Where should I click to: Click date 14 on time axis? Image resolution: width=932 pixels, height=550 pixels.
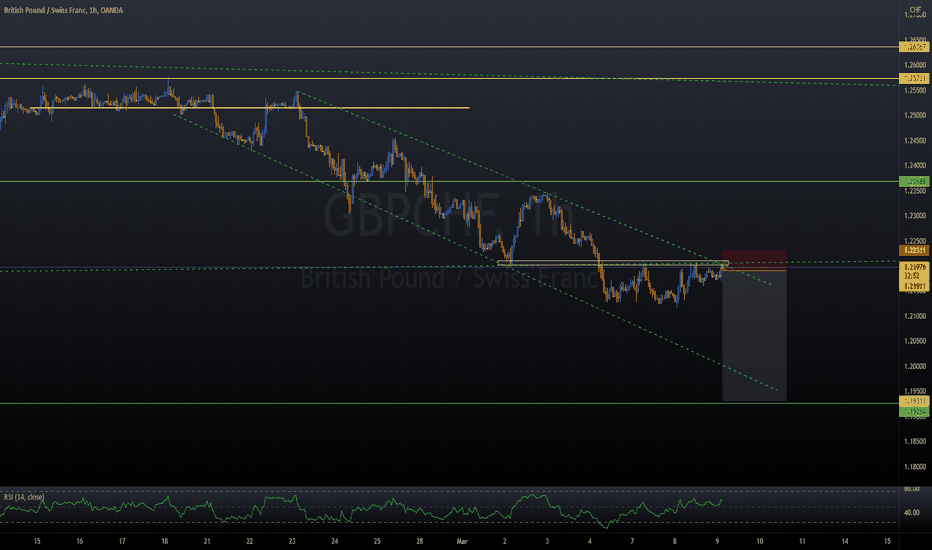click(x=845, y=541)
